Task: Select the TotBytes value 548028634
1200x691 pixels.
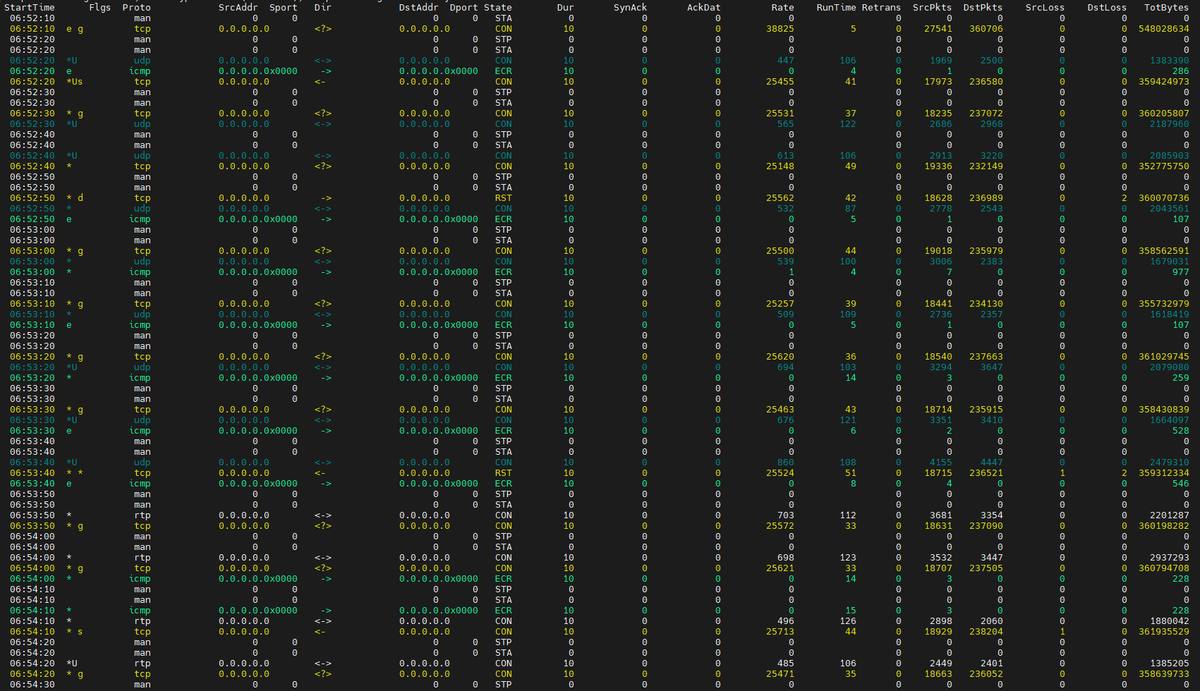Action: tap(1163, 29)
